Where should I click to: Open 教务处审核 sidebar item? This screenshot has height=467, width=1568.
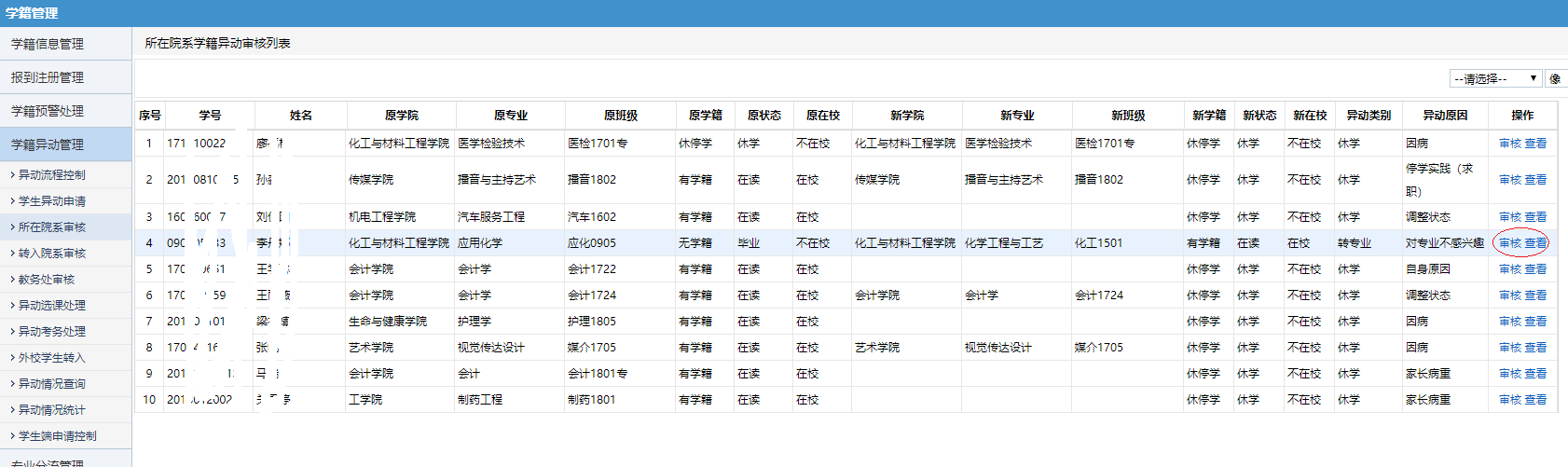click(x=47, y=280)
